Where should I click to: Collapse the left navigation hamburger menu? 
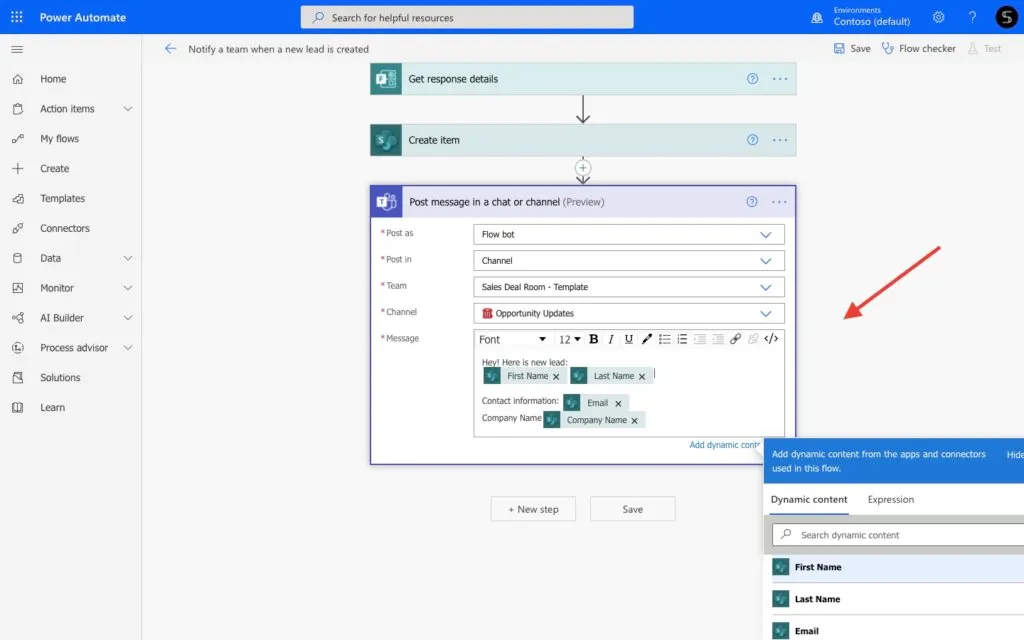point(18,50)
